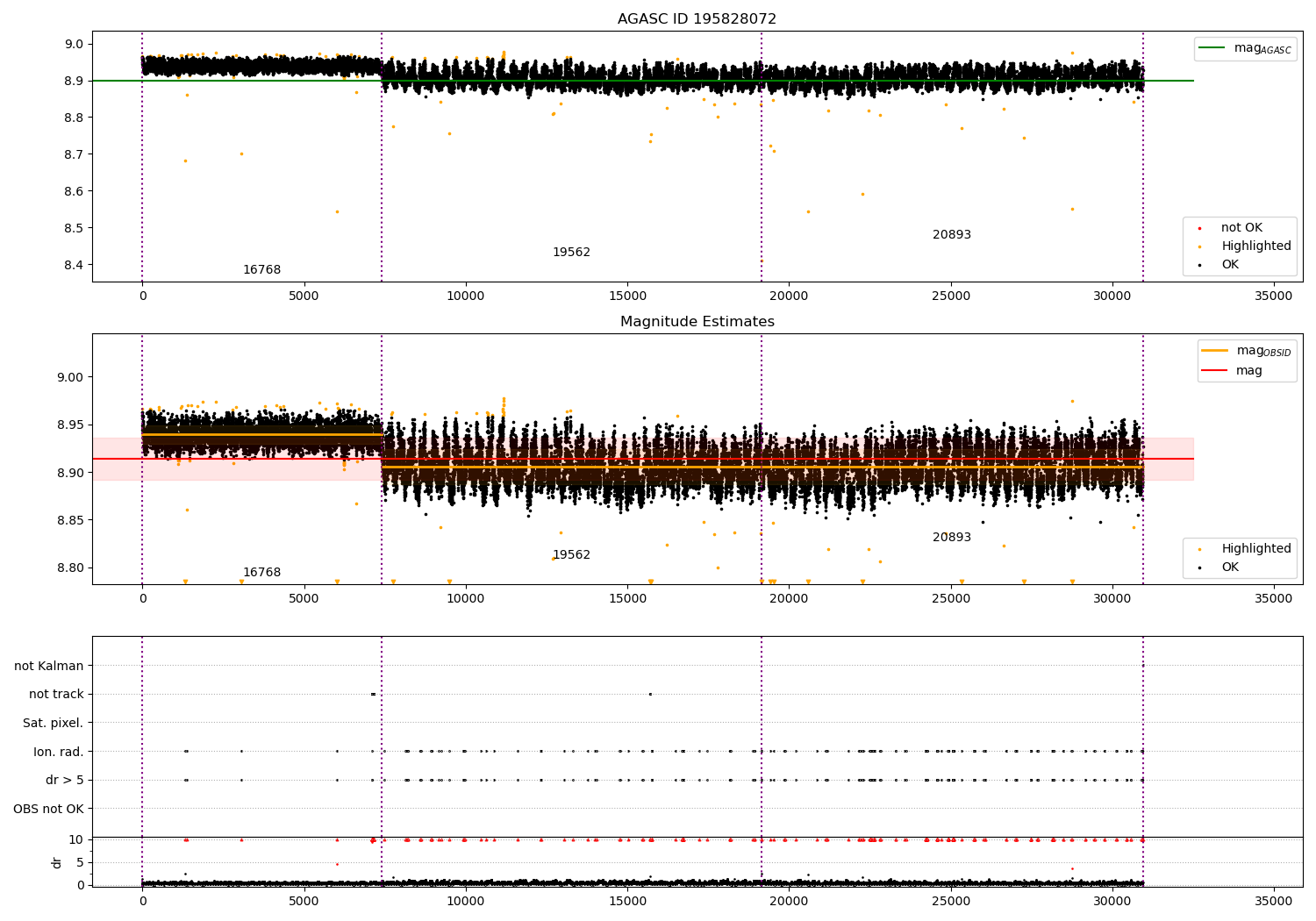Click y-tick 9.00 on the Magnitude Estimates plot
This screenshot has height=921, width=1316.
click(x=70, y=378)
